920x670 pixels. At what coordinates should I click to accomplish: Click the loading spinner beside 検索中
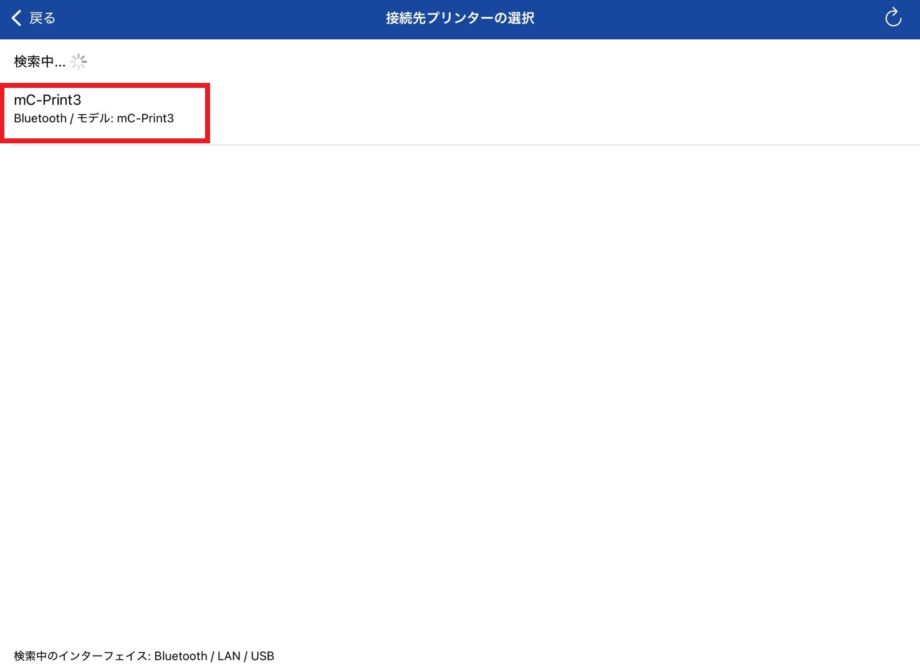pyautogui.click(x=79, y=62)
